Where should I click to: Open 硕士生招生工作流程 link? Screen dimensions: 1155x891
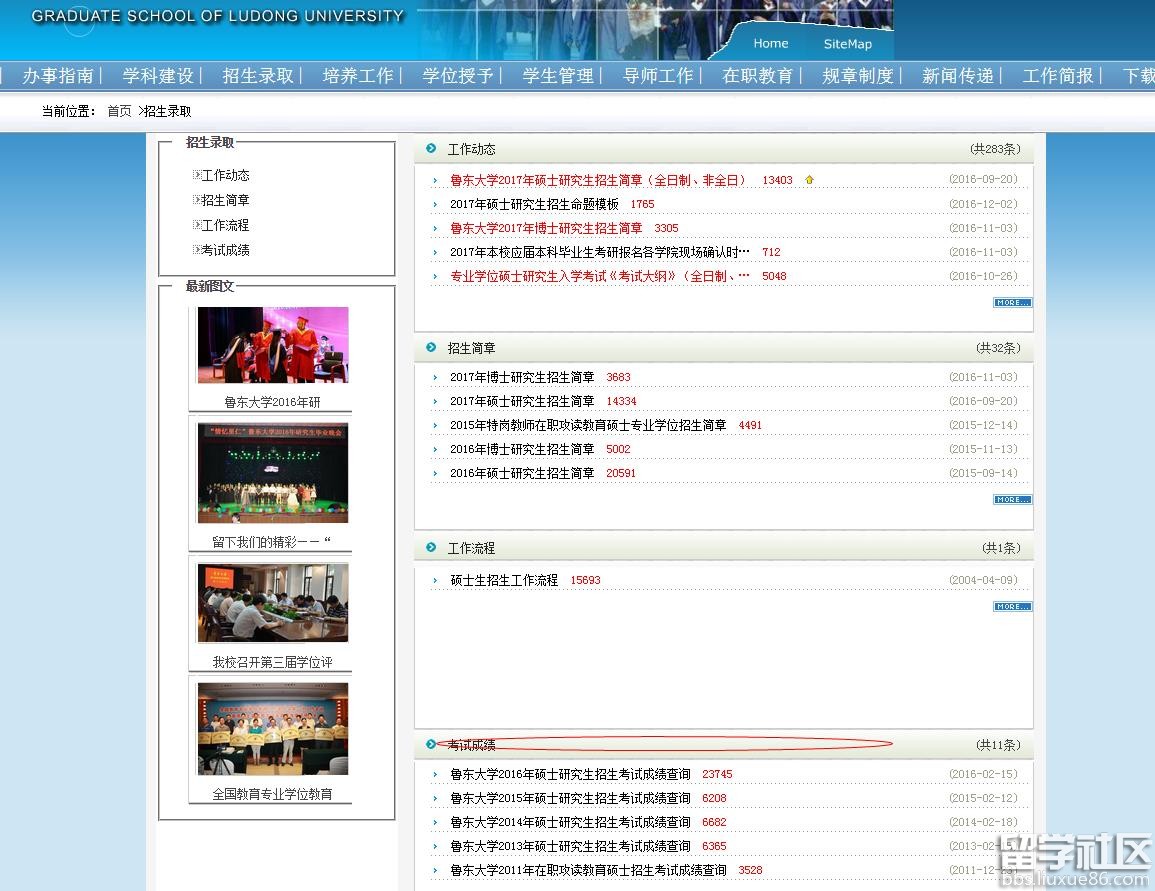point(504,580)
